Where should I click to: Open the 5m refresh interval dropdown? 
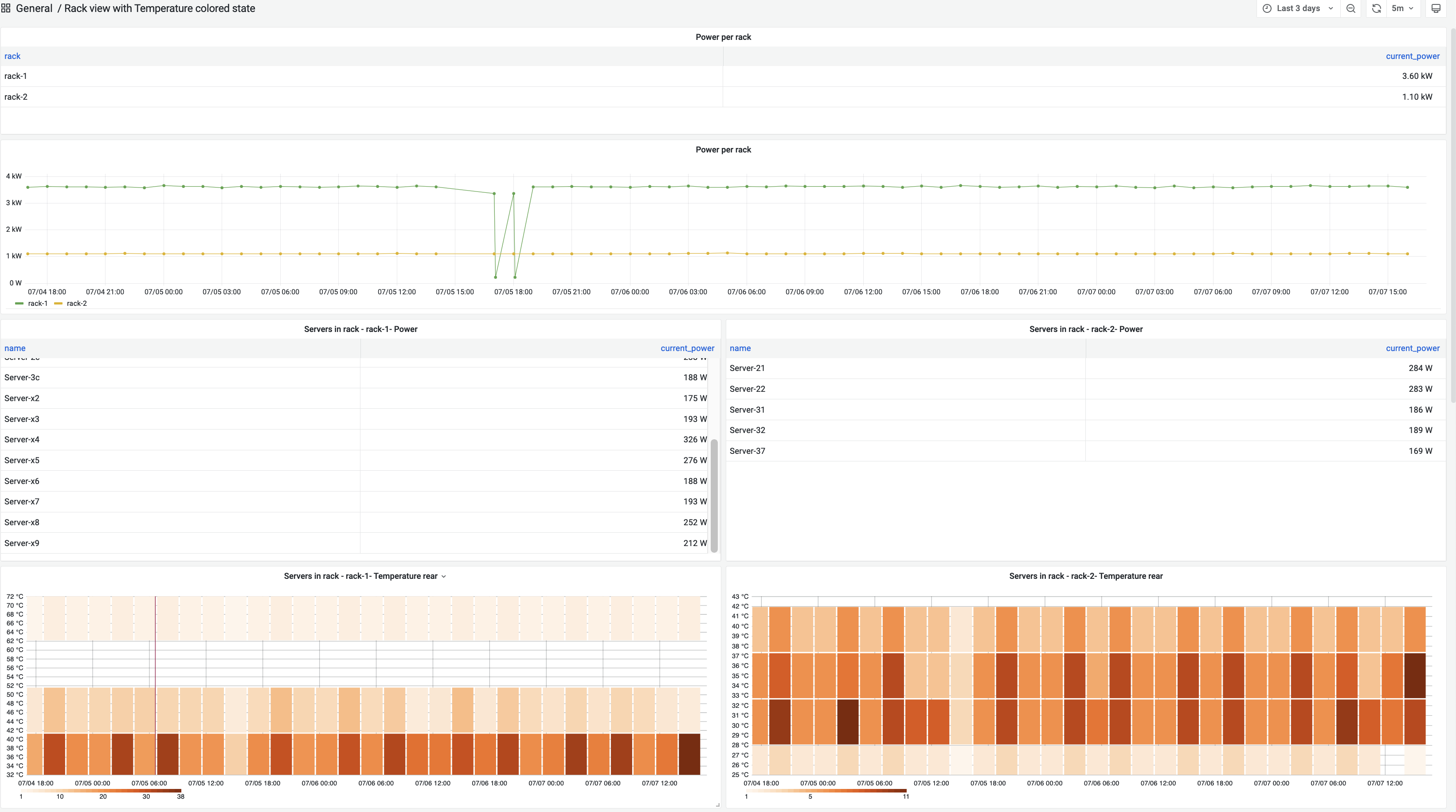click(1402, 8)
